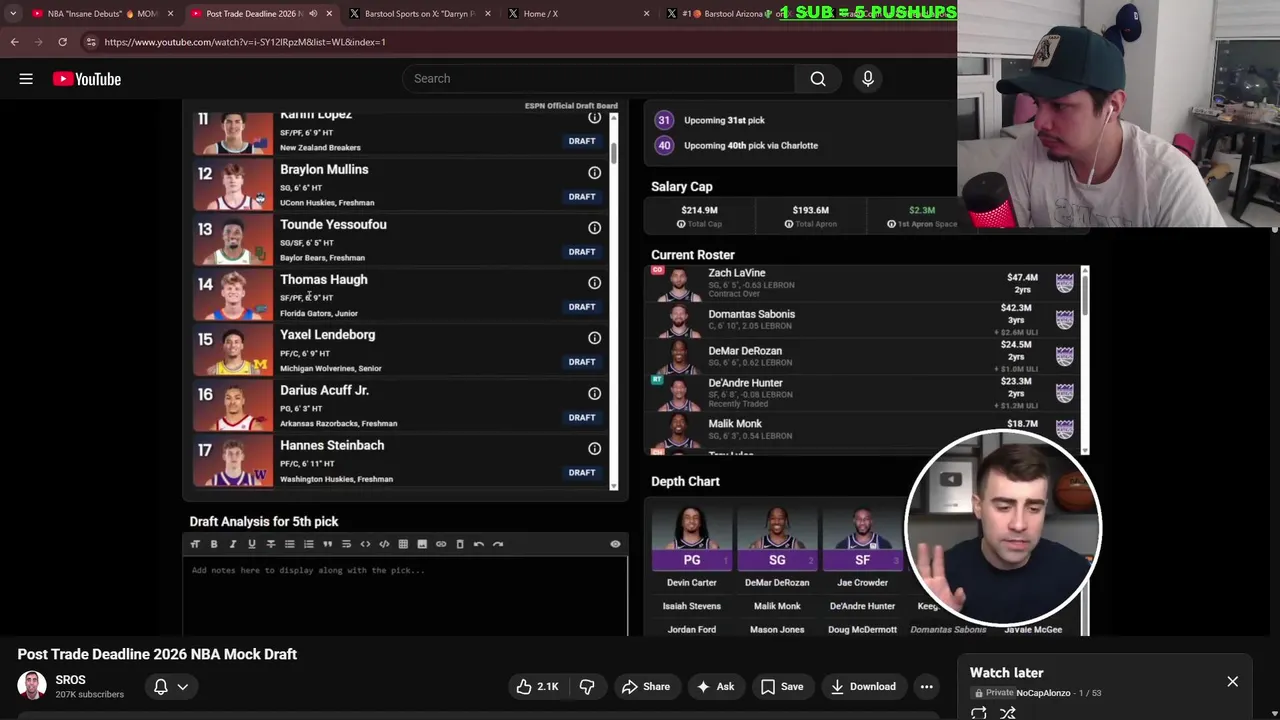Draft Tounde Yessoufou
The image size is (1280, 720).
click(x=582, y=252)
